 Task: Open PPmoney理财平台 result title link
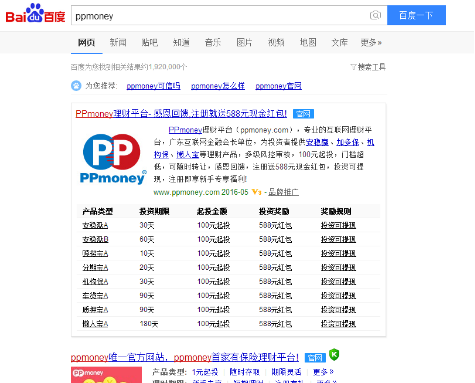pyautogui.click(x=181, y=114)
